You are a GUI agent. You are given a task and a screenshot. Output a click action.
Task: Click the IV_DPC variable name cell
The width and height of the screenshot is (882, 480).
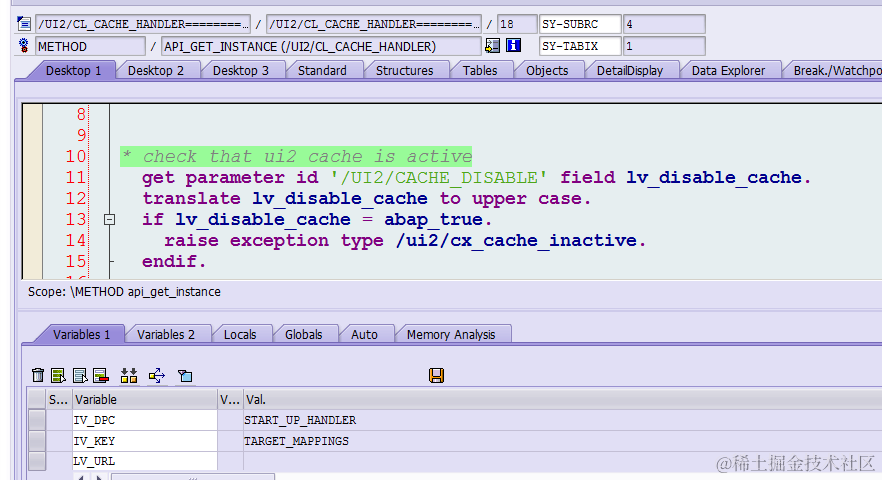[145, 420]
